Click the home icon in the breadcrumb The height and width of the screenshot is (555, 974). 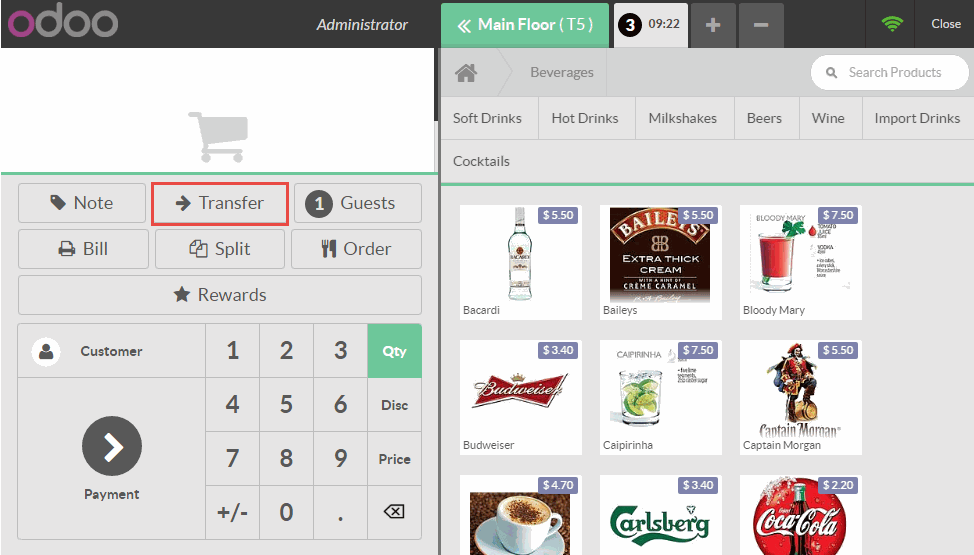pos(465,73)
